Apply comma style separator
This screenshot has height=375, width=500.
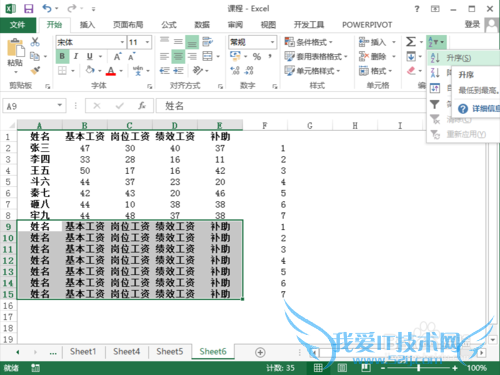point(270,56)
